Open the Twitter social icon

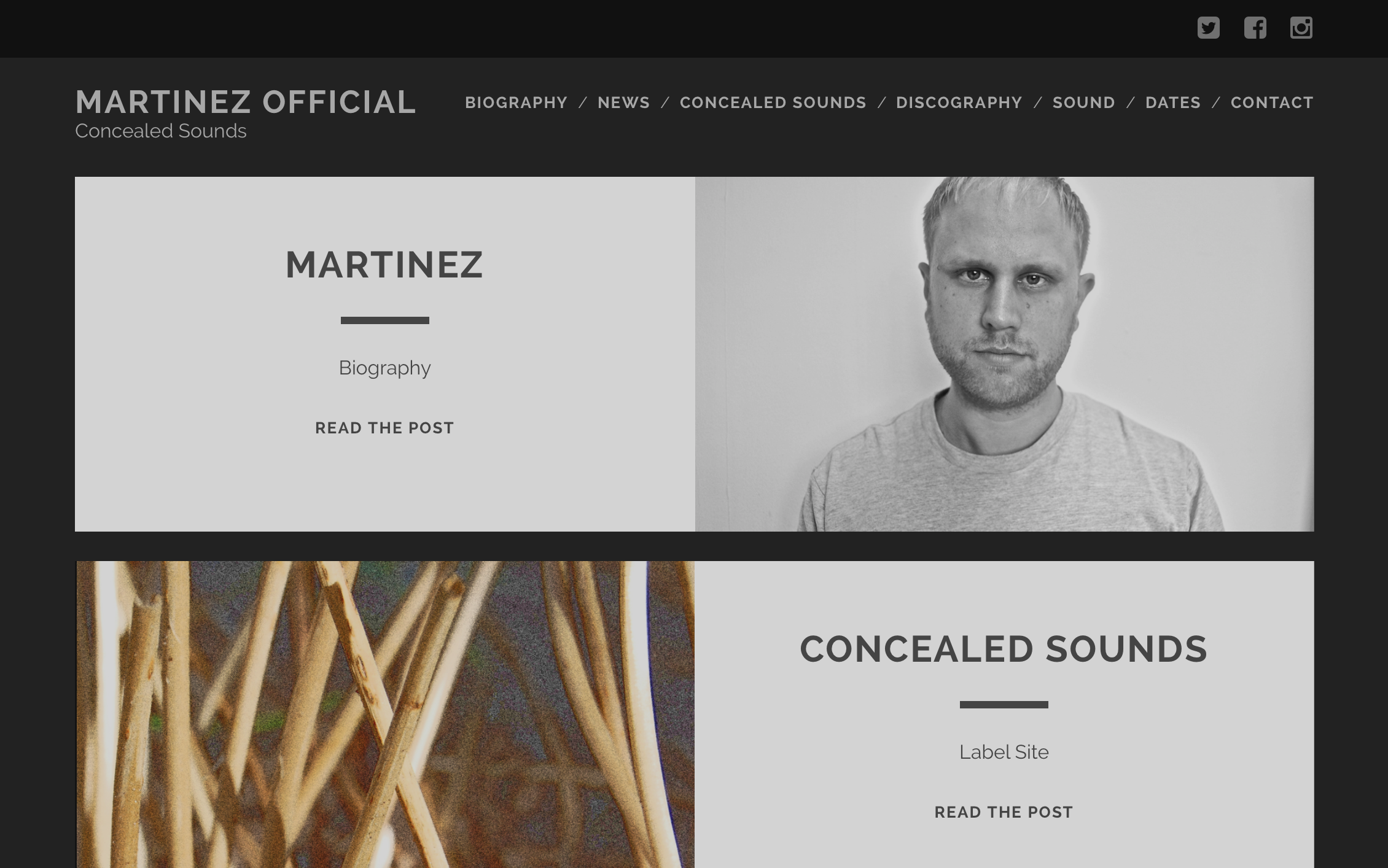pos(1208,28)
